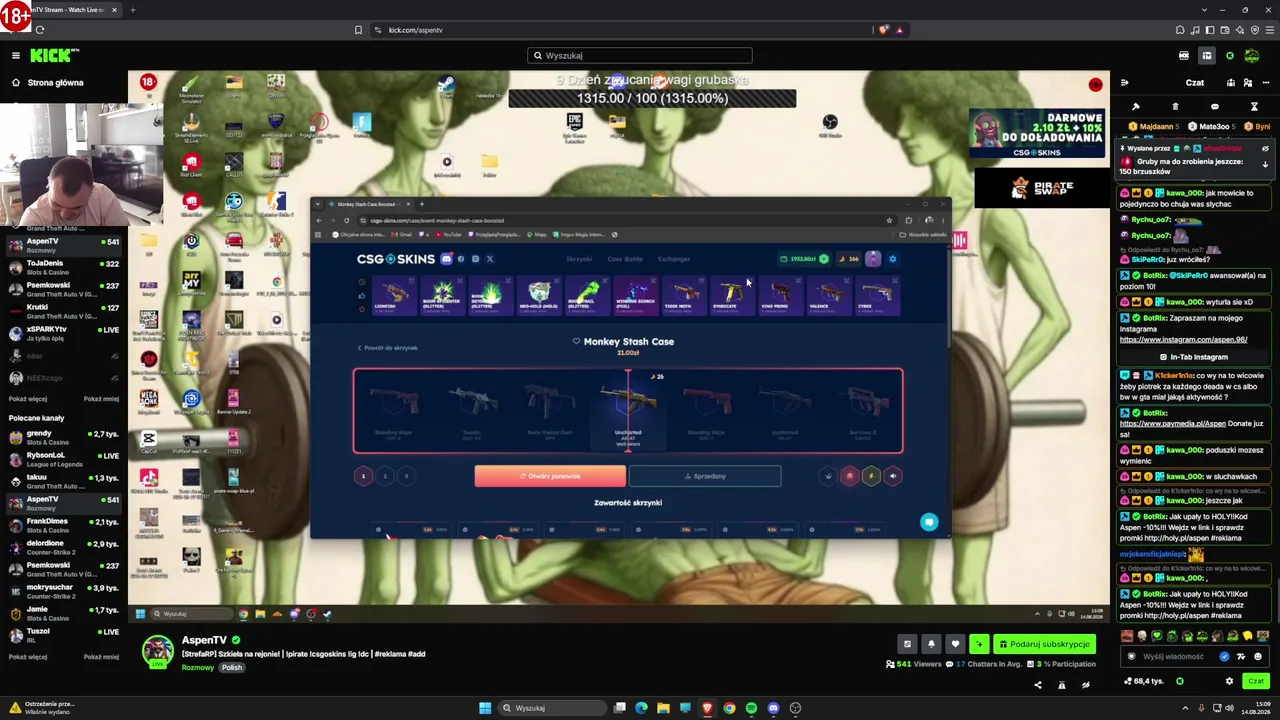Click the Windows taskbar search box
Image resolution: width=1280 pixels, height=720 pixels.
[552, 708]
